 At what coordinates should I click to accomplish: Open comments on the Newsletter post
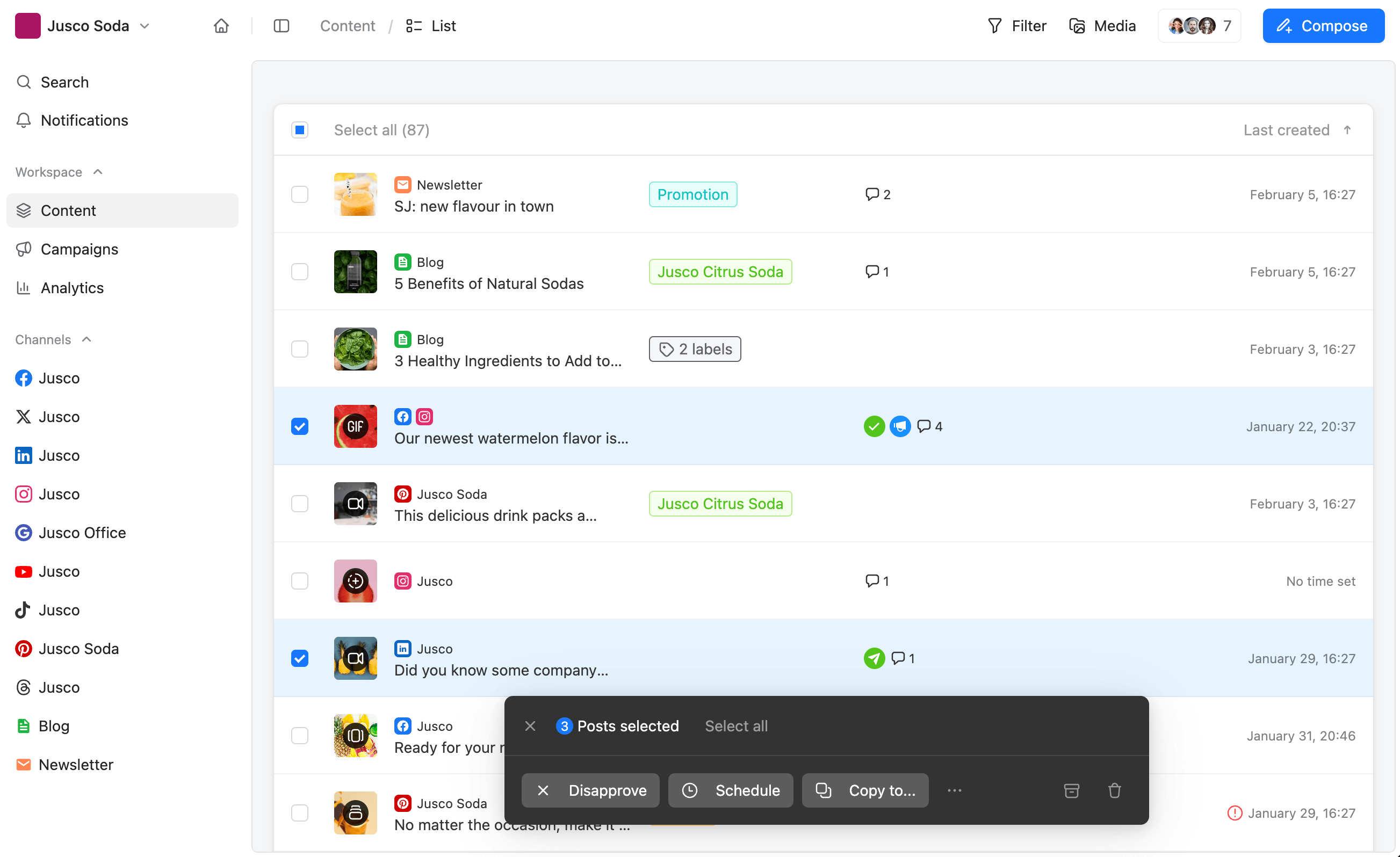point(877,194)
